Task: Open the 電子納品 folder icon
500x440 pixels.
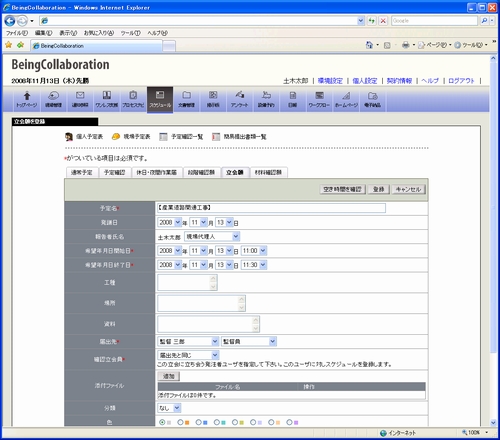Action: tap(373, 99)
